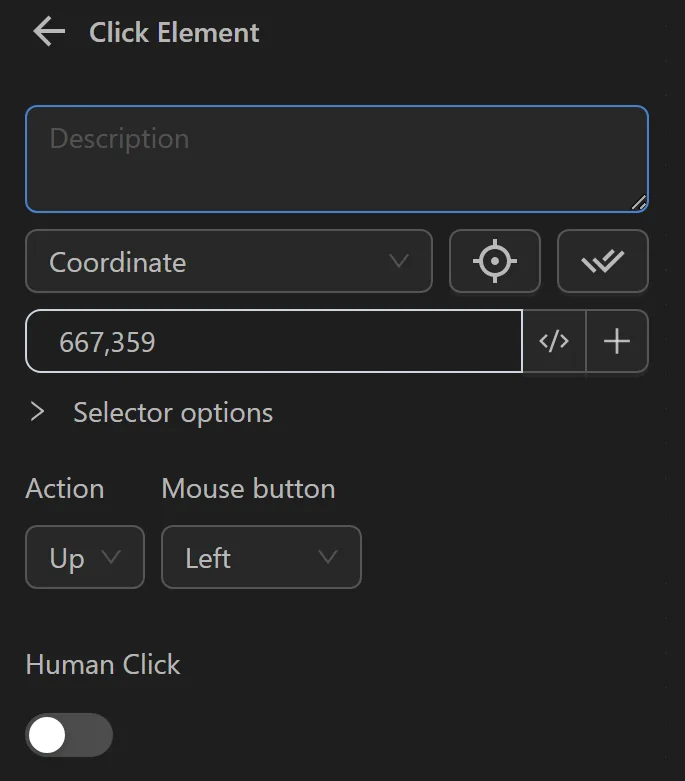The width and height of the screenshot is (685, 781).
Task: Click the Description text area
Action: pyautogui.click(x=336, y=158)
